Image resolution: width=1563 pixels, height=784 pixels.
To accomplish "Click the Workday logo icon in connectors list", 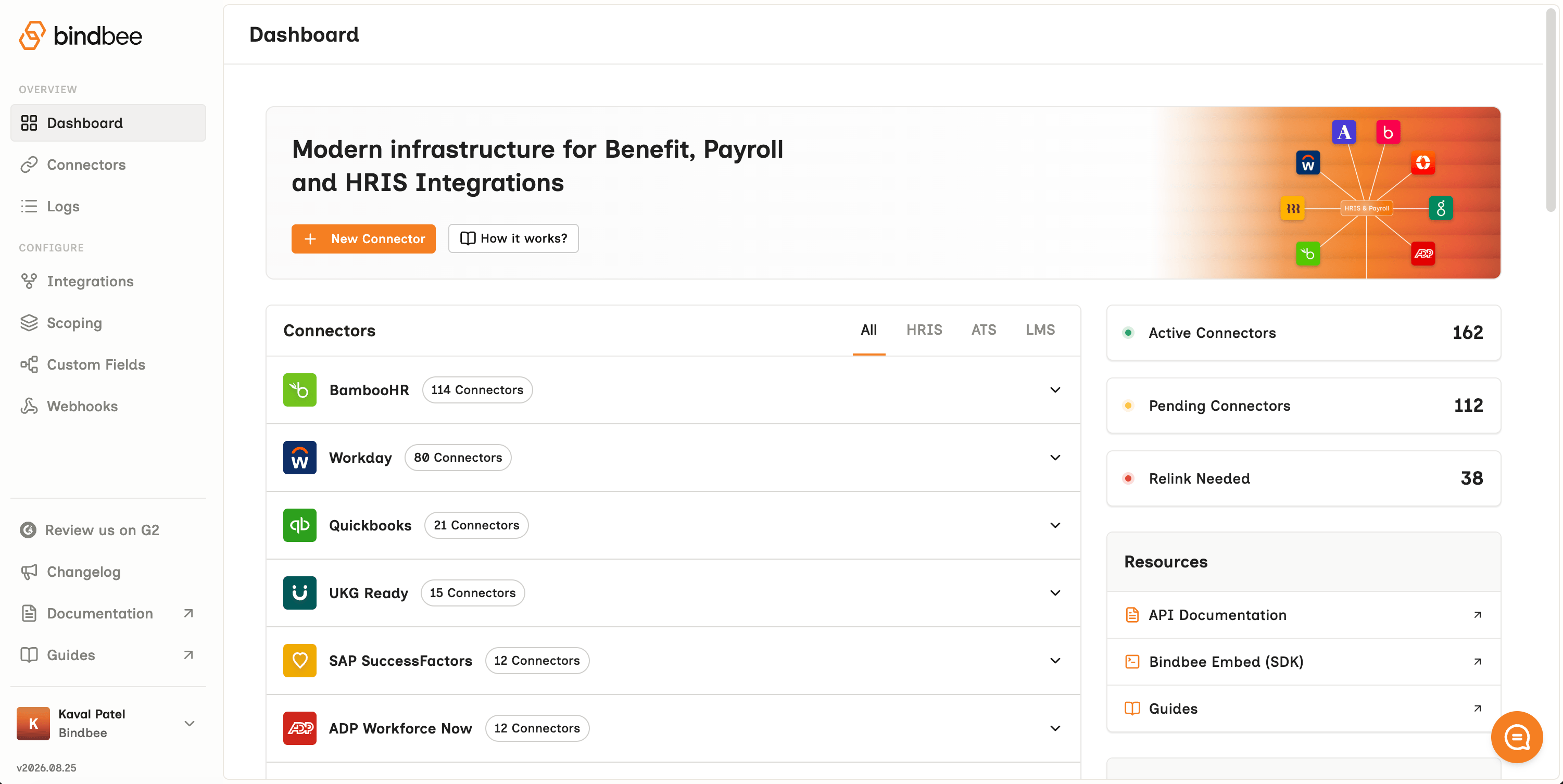I will point(300,458).
